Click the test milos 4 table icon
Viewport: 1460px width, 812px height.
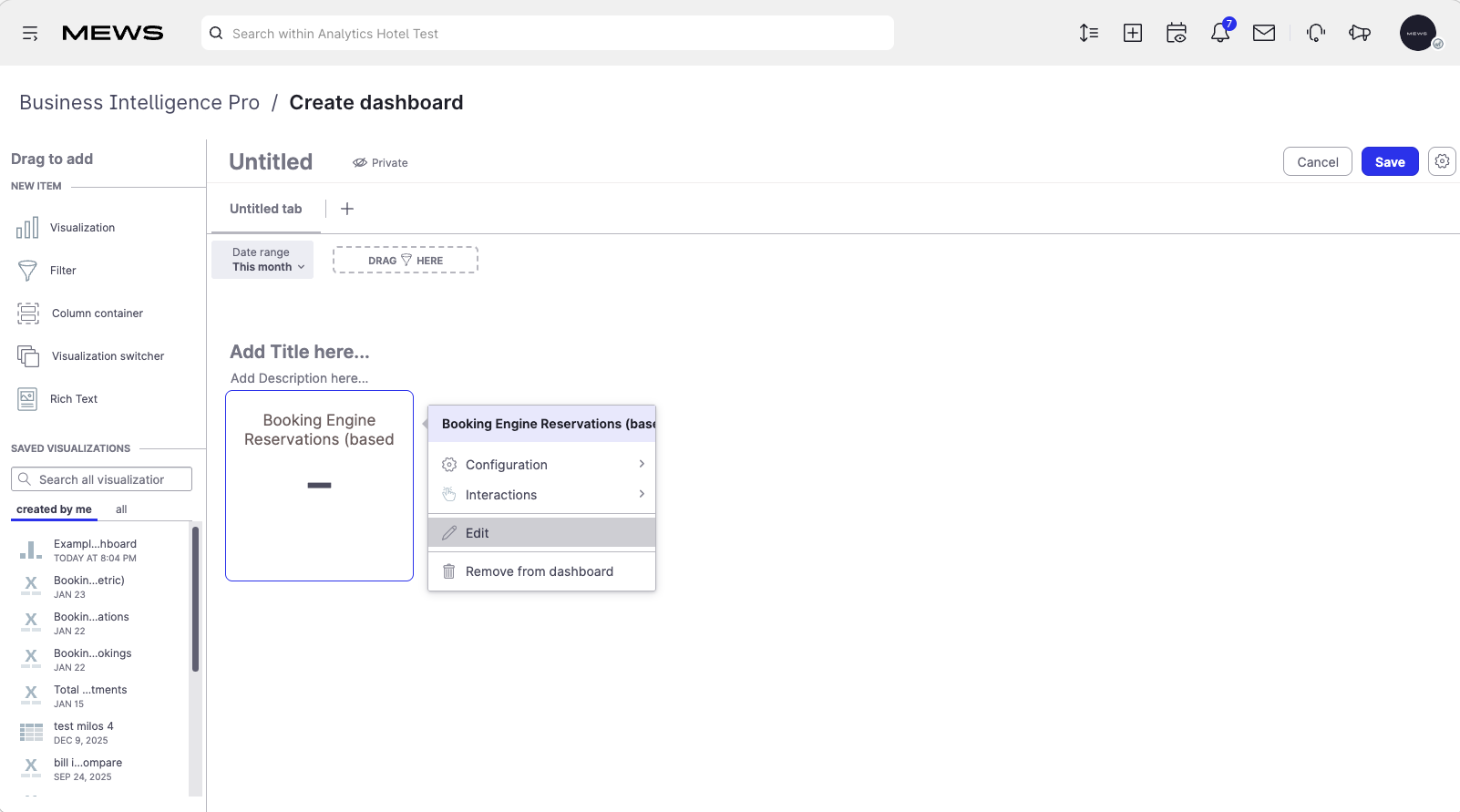pos(31,732)
